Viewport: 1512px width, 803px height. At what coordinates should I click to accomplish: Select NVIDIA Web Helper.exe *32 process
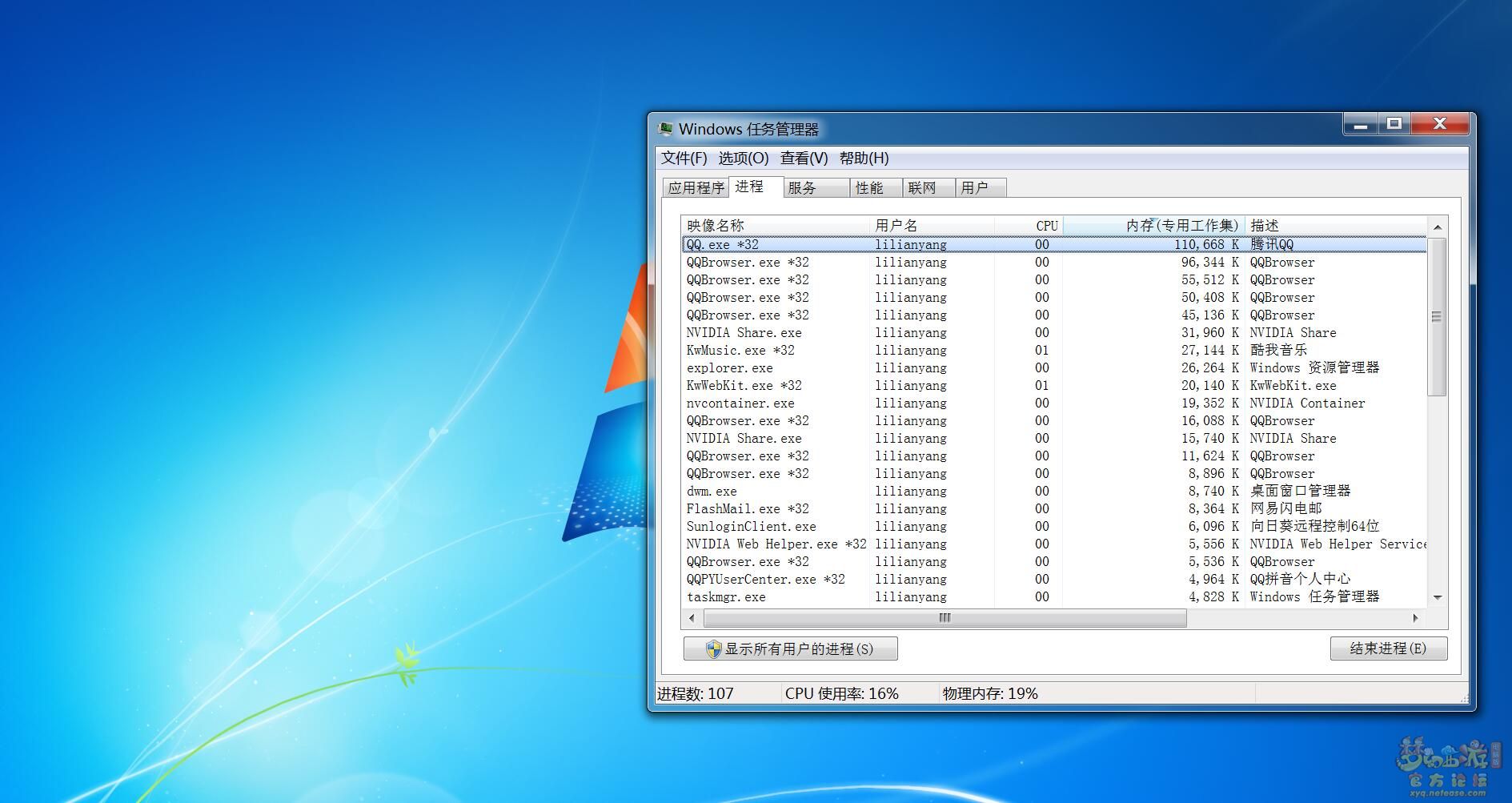coord(1054,544)
